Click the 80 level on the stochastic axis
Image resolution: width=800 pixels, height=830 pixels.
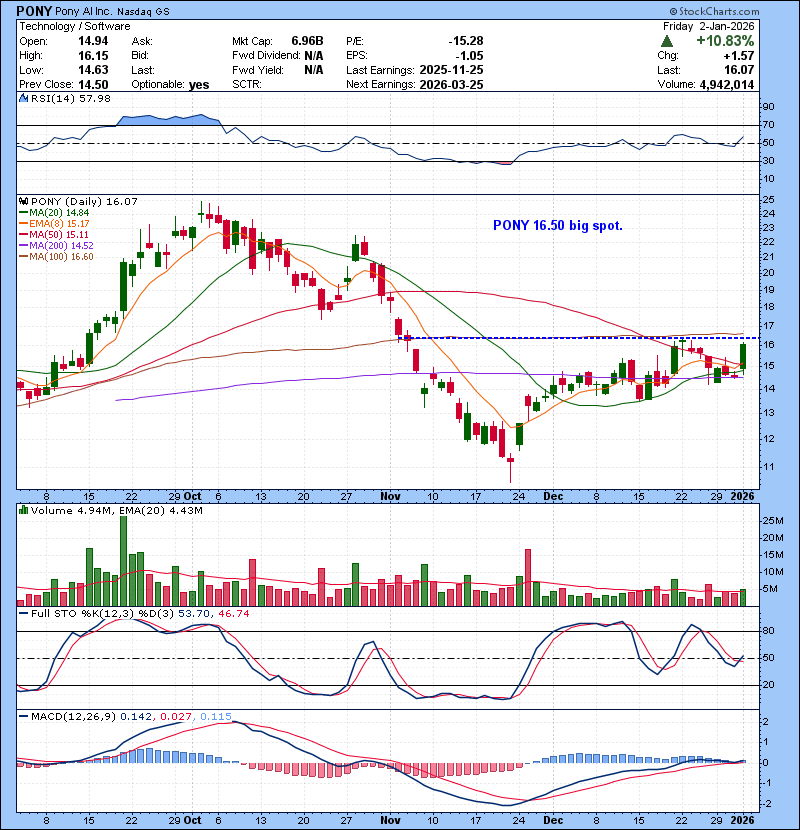768,631
